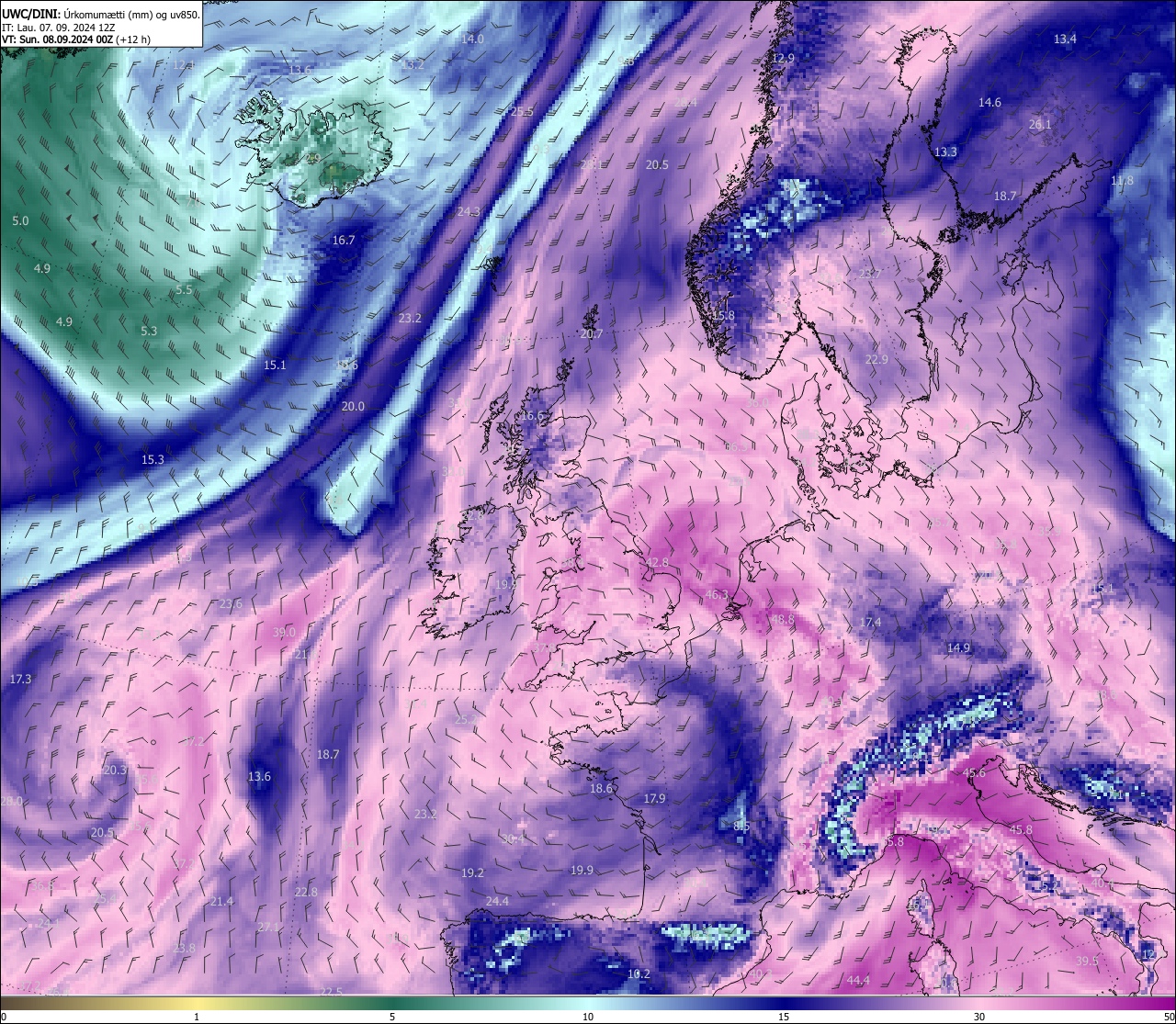Click the 26.1 value in northeast
This screenshot has height=1024, width=1176.
point(1040,124)
